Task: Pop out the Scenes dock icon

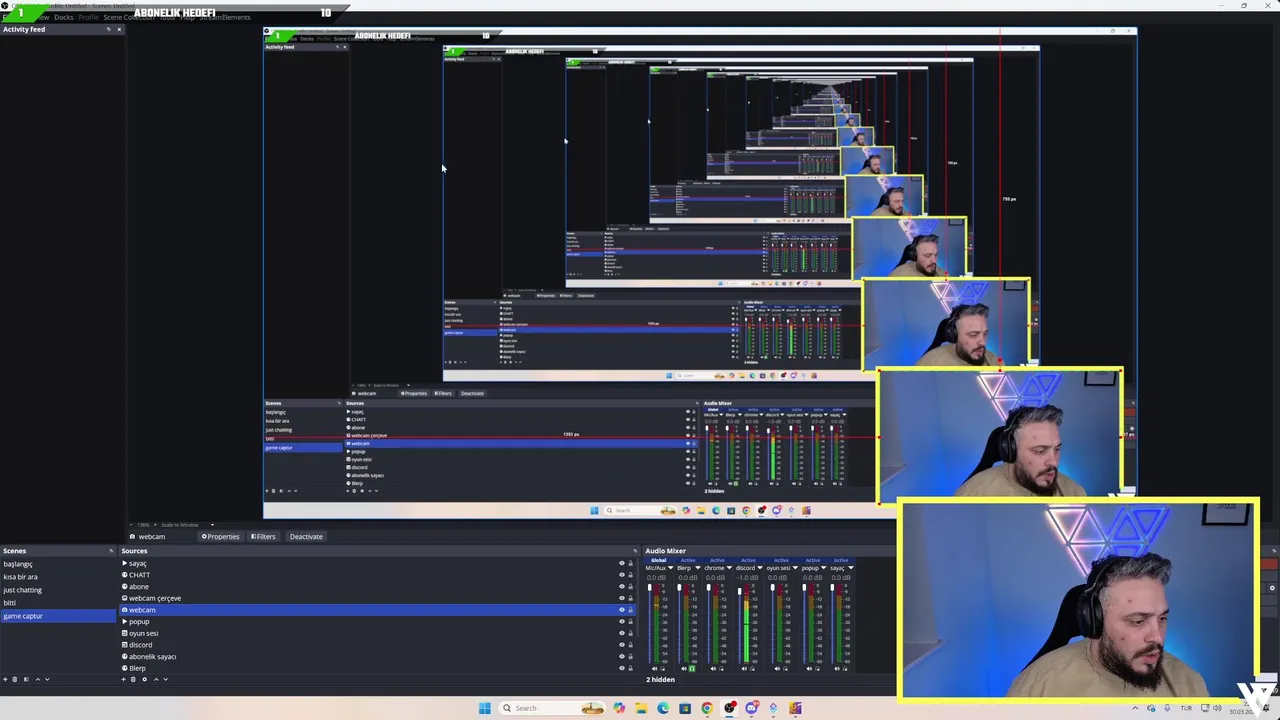Action: [x=111, y=551]
